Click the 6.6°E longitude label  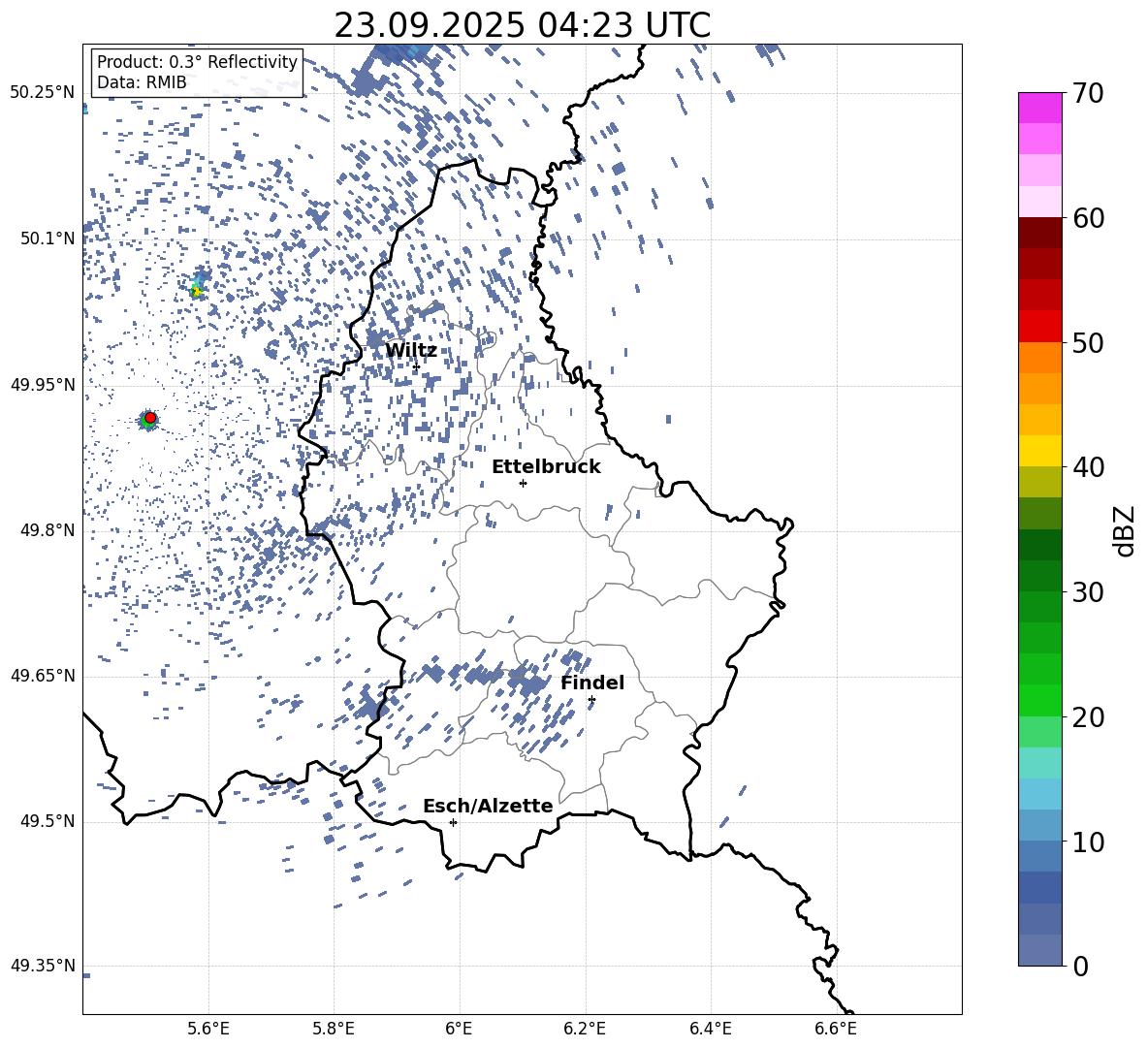tap(836, 1029)
